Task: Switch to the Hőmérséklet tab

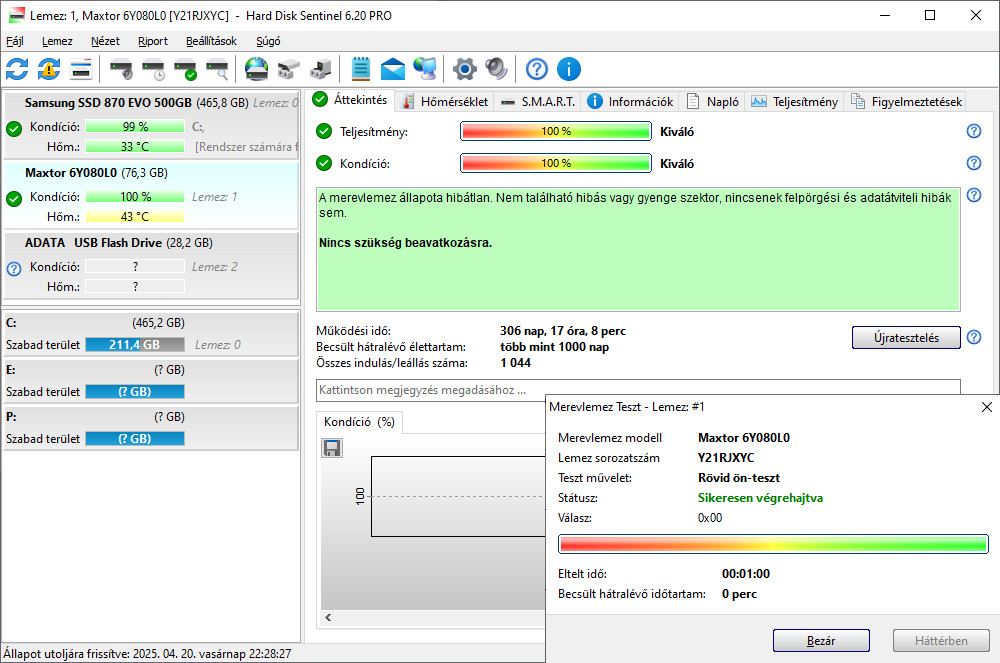Action: [445, 101]
